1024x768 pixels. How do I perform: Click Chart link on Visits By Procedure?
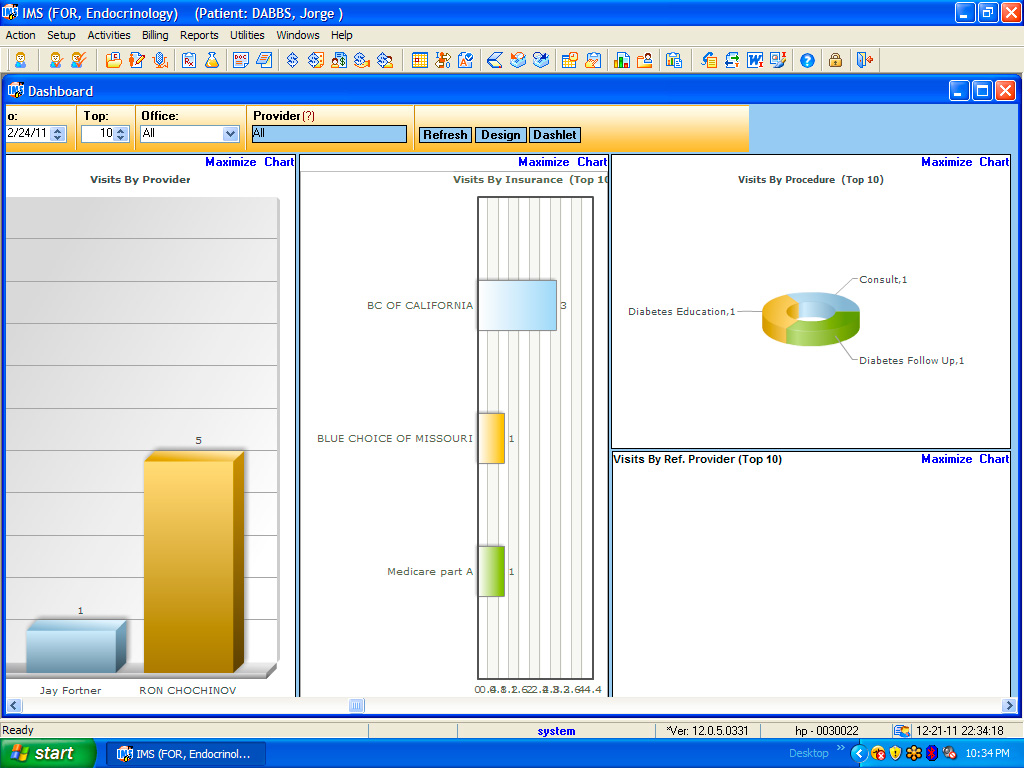point(994,162)
